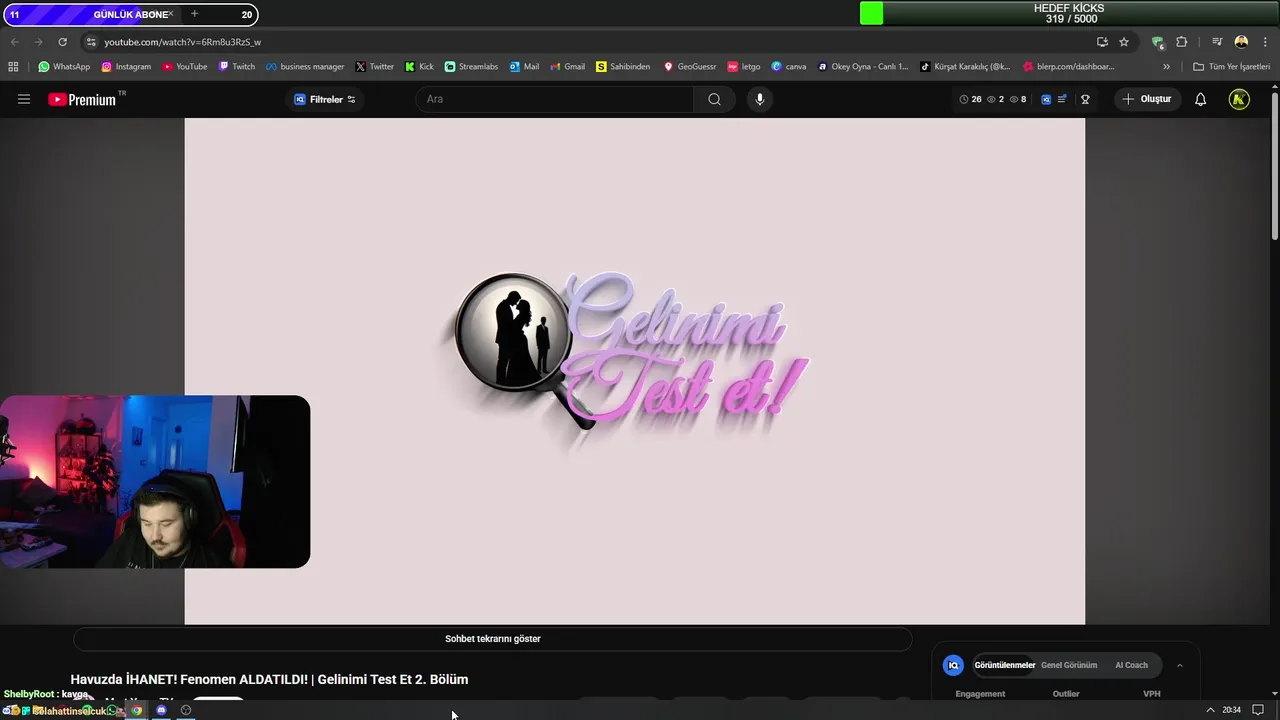Switch to the AI Coach tab
This screenshot has width=1280, height=720.
(x=1131, y=665)
